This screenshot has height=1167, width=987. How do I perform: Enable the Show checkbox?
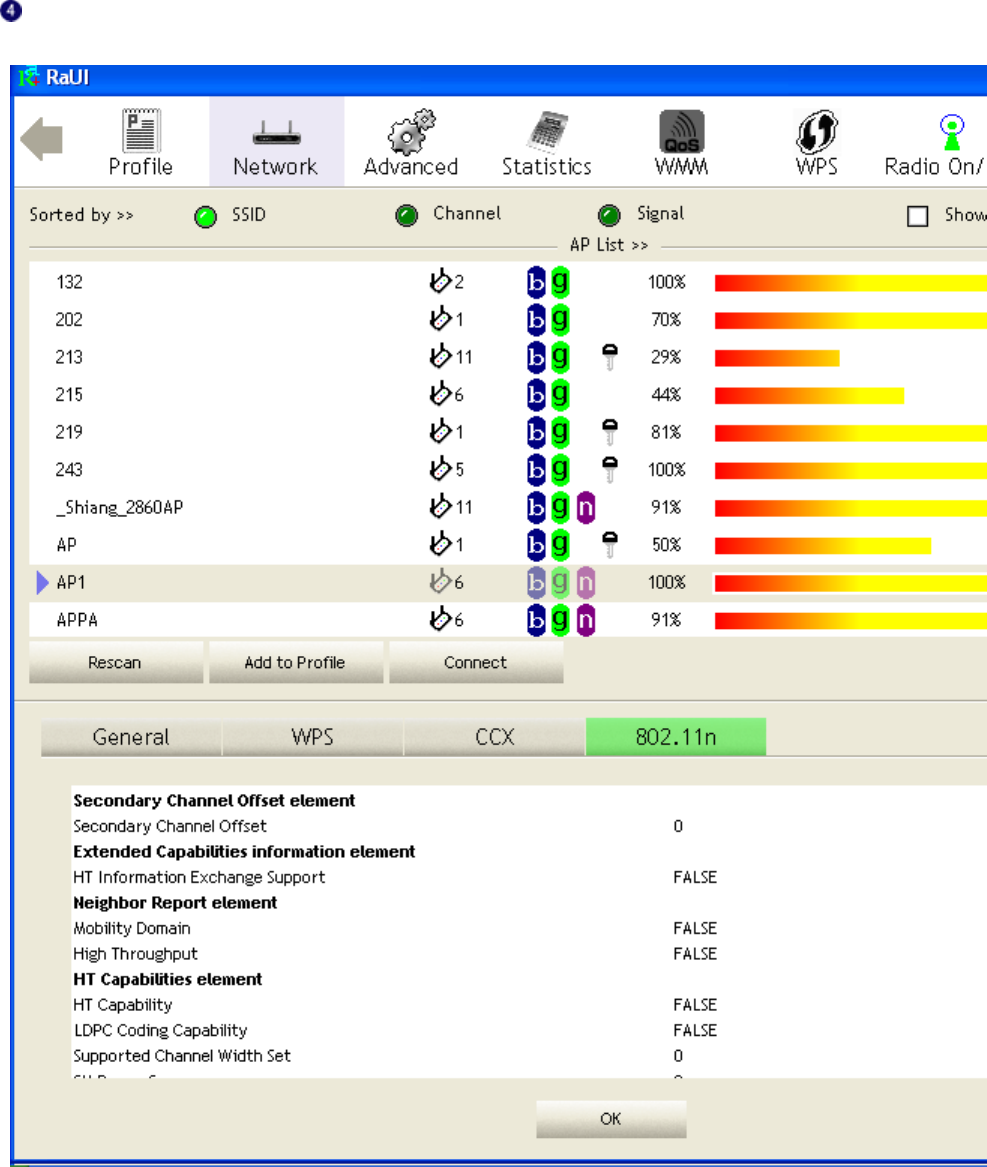pos(918,217)
